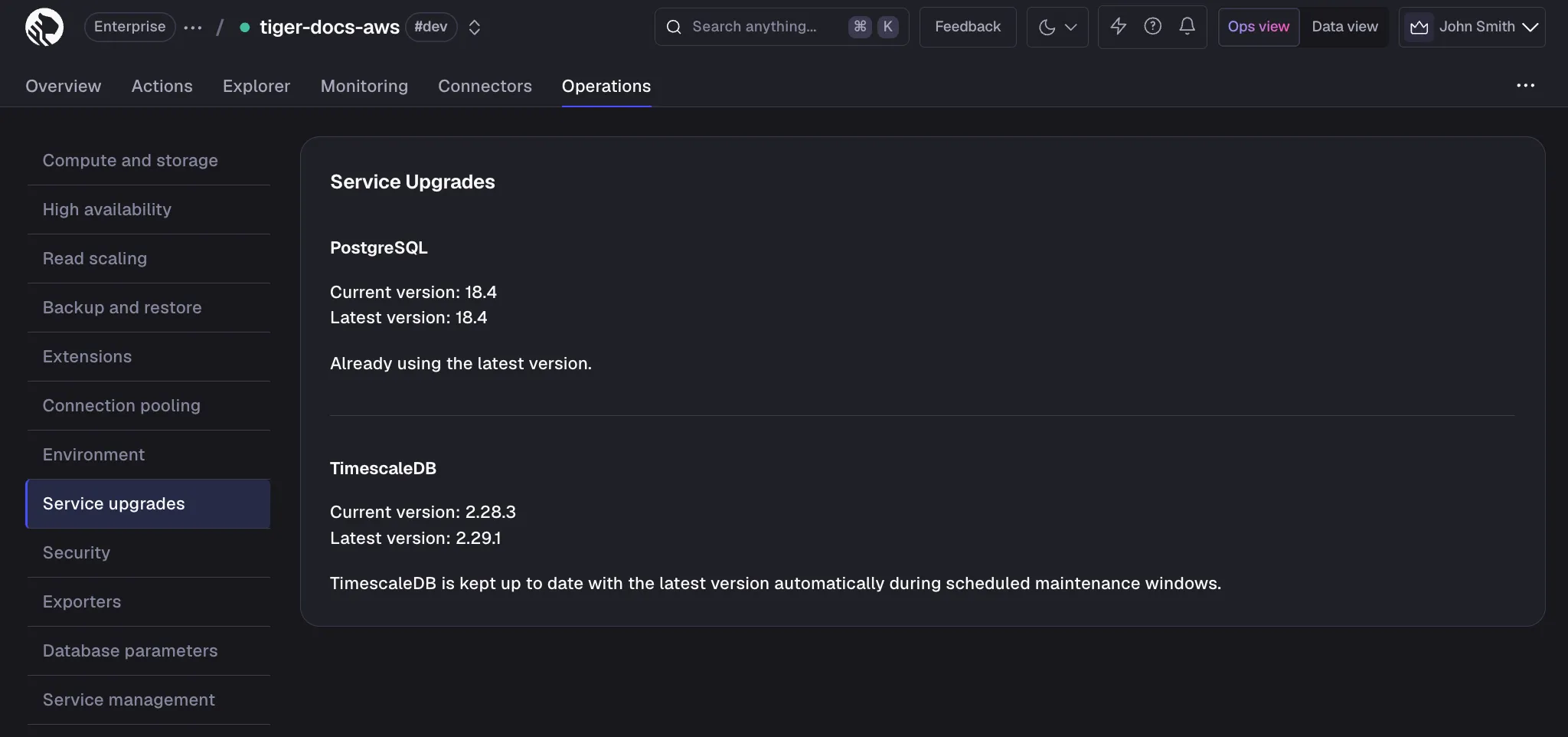1568x737 pixels.
Task: Open Connection pooling section
Action: (x=149, y=405)
